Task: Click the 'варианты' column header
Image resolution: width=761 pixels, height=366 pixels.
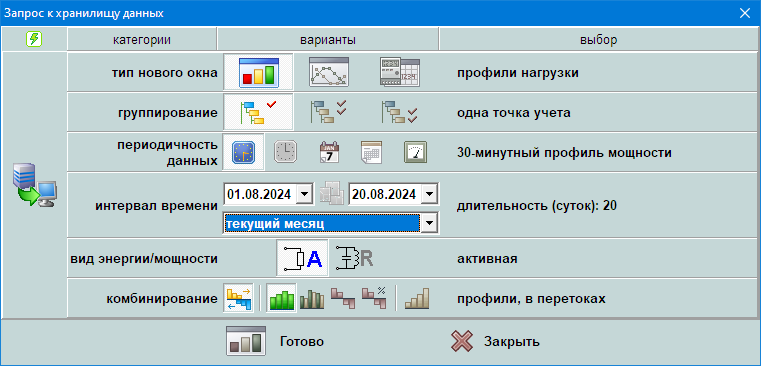Action: pos(328,40)
